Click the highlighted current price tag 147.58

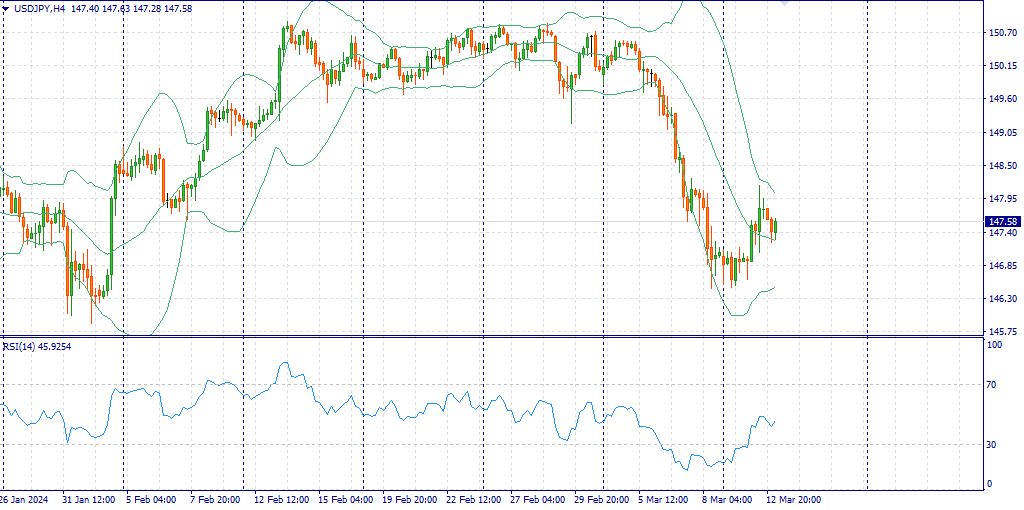coord(1002,221)
